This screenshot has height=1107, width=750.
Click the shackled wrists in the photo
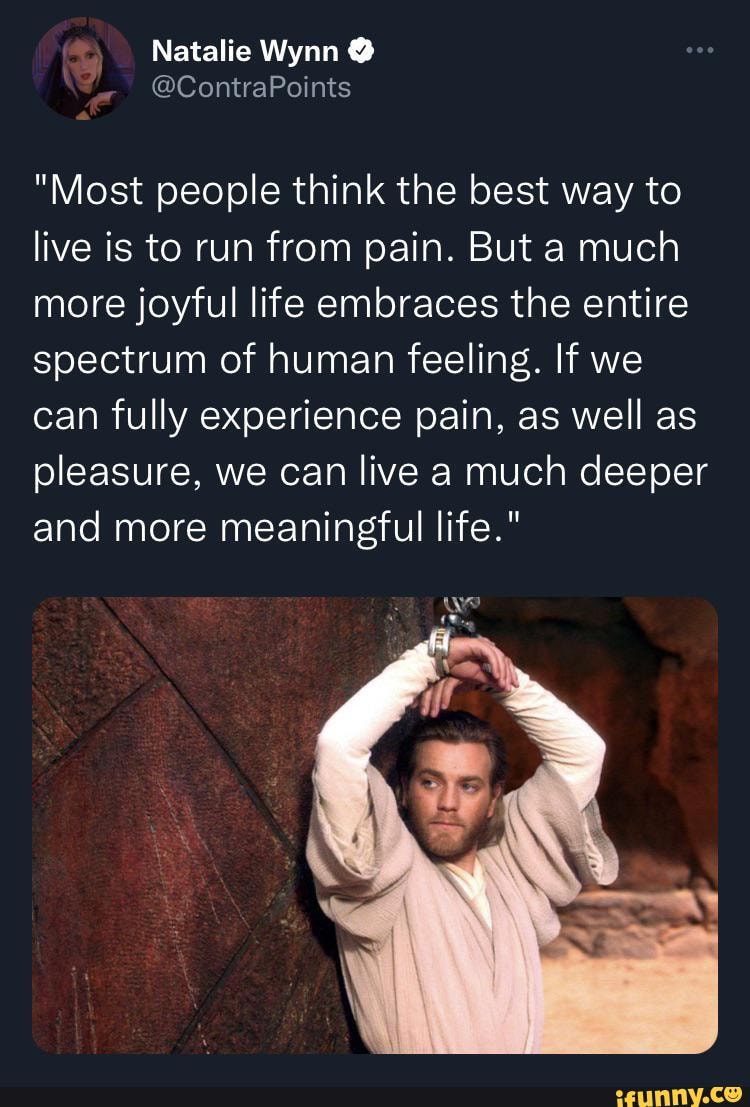coord(470,660)
